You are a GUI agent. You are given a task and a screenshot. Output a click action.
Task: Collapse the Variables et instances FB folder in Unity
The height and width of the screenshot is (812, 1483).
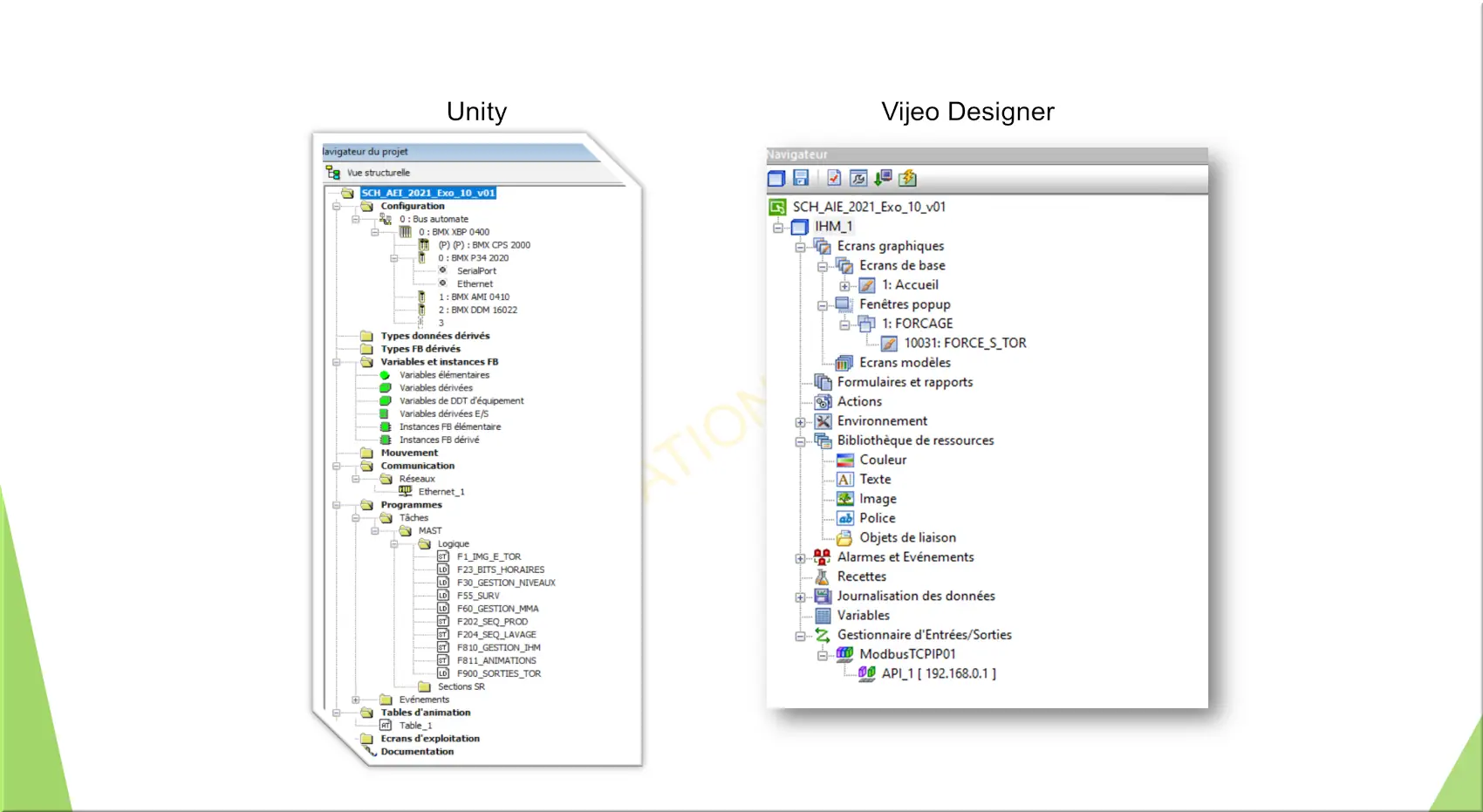337,362
